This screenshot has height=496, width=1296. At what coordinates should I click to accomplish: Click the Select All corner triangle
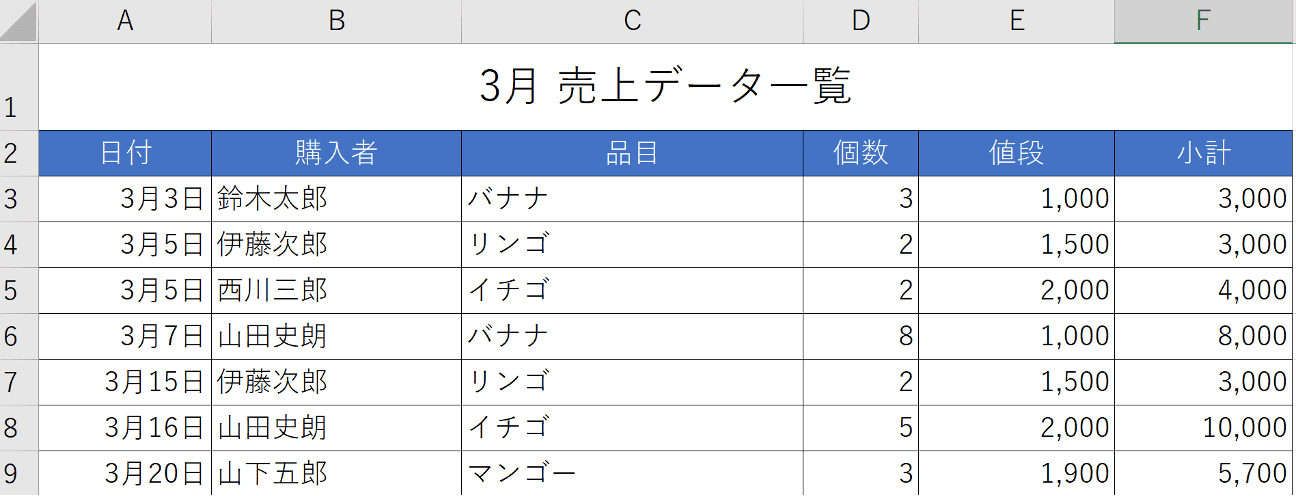(x=19, y=22)
